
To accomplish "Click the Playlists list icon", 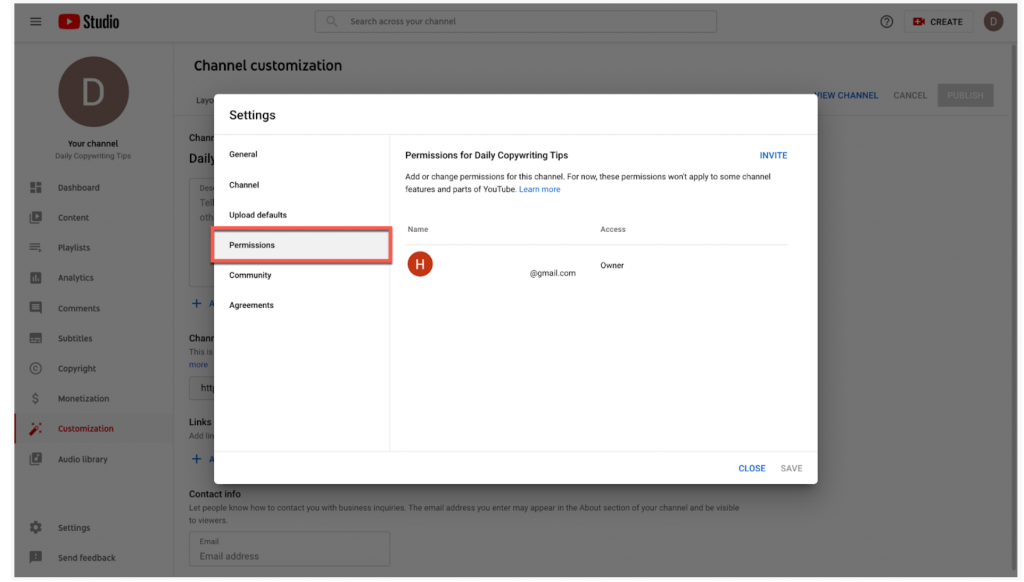I will (x=35, y=248).
